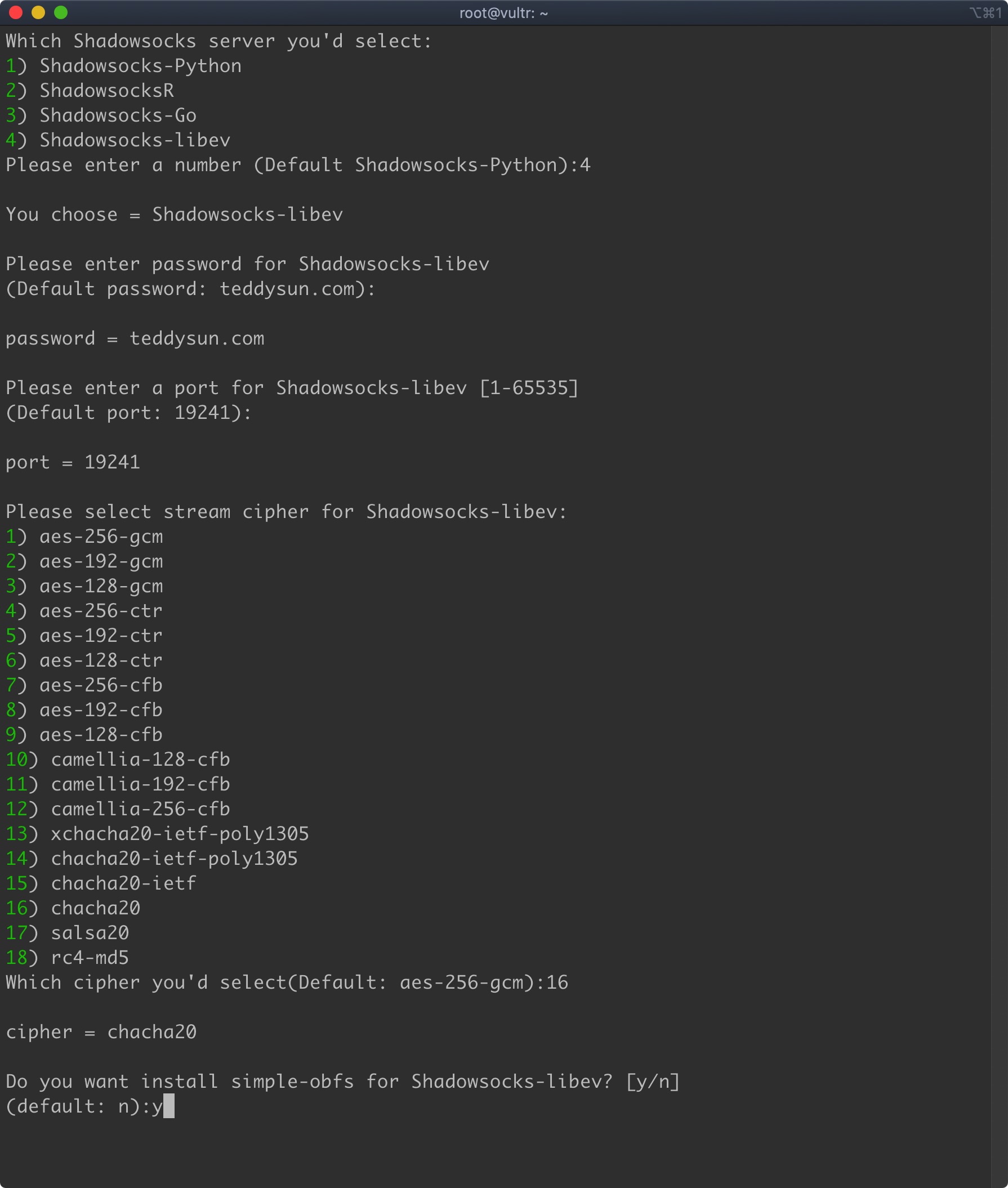Screen dimensions: 1008x1188
Task: Click the 'aes-256-gcm' cipher entry in list
Action: coord(101,537)
